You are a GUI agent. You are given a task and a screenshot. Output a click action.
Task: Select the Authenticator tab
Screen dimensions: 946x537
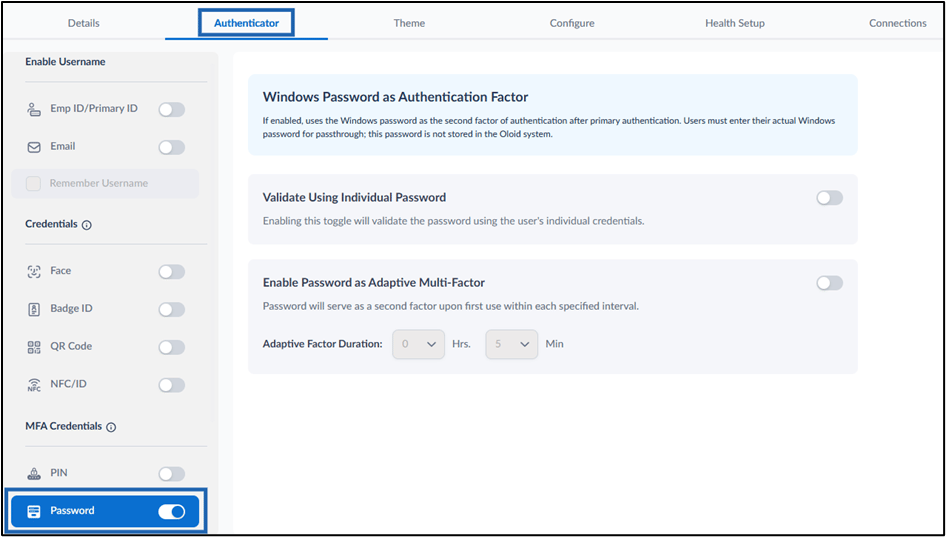coord(246,23)
